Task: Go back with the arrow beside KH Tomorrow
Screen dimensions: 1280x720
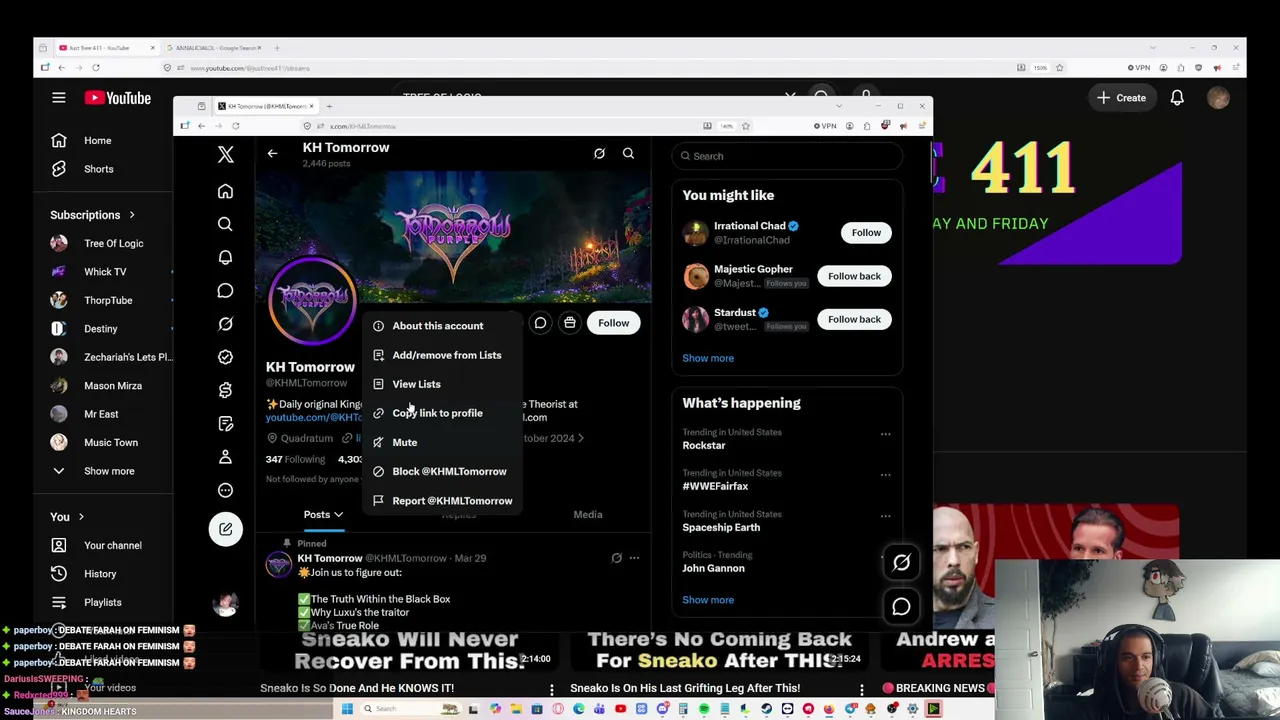Action: coord(272,153)
